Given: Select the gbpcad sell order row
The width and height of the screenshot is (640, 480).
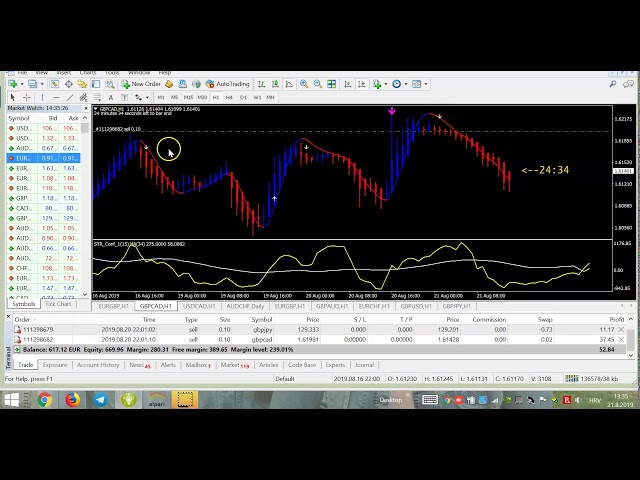Looking at the screenshot, I should (x=300, y=339).
